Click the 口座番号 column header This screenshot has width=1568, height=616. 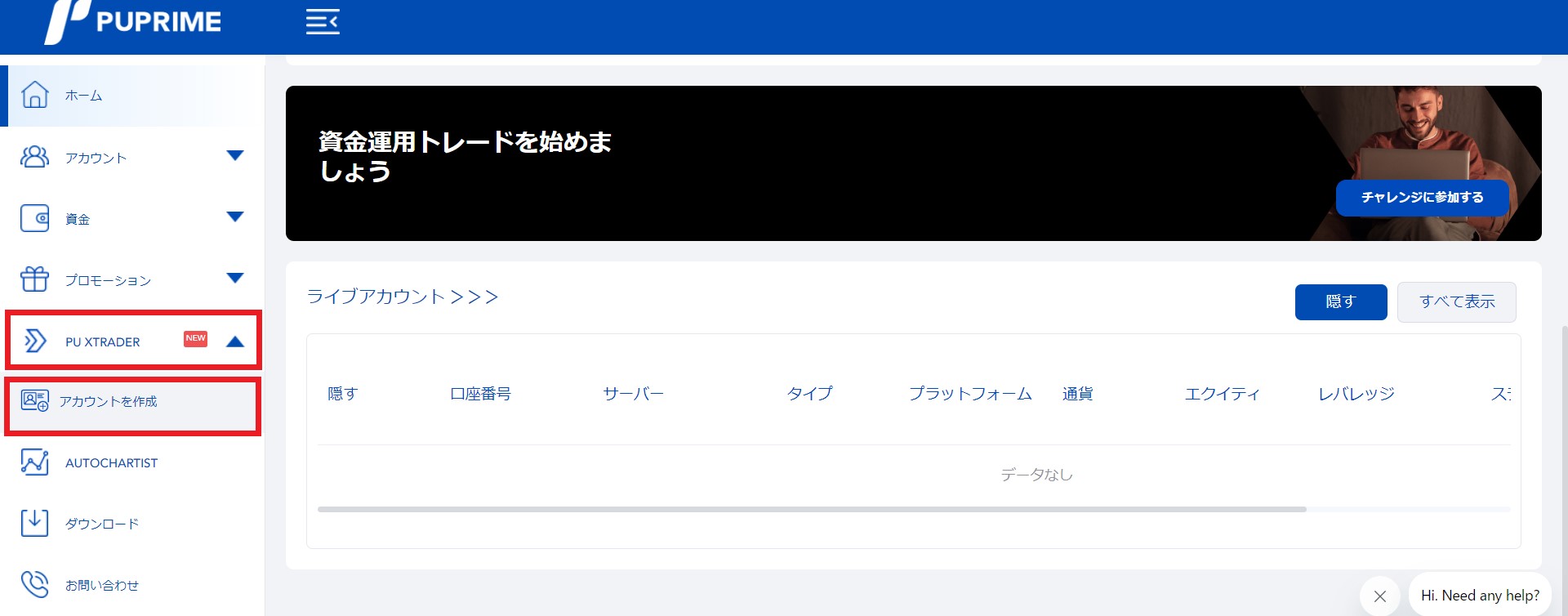point(480,393)
